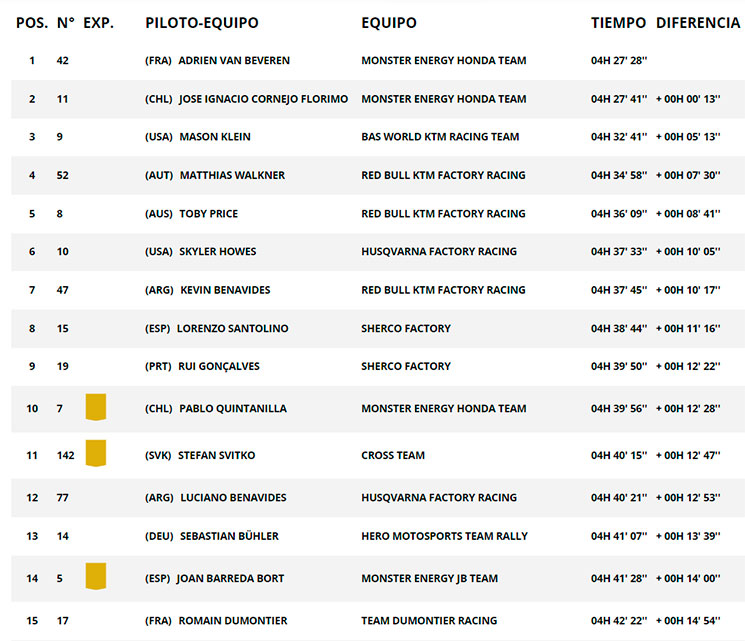
Task: Click the PILOTO-EQUIPO column header
Action: pyautogui.click(x=202, y=23)
